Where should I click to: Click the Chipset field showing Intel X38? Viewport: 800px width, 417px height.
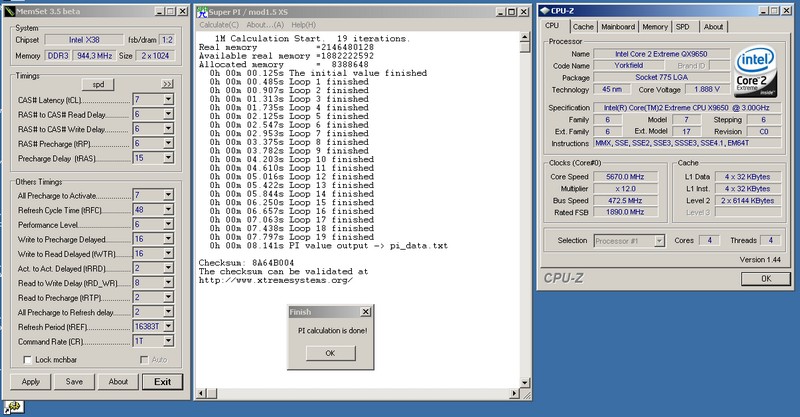click(x=84, y=40)
